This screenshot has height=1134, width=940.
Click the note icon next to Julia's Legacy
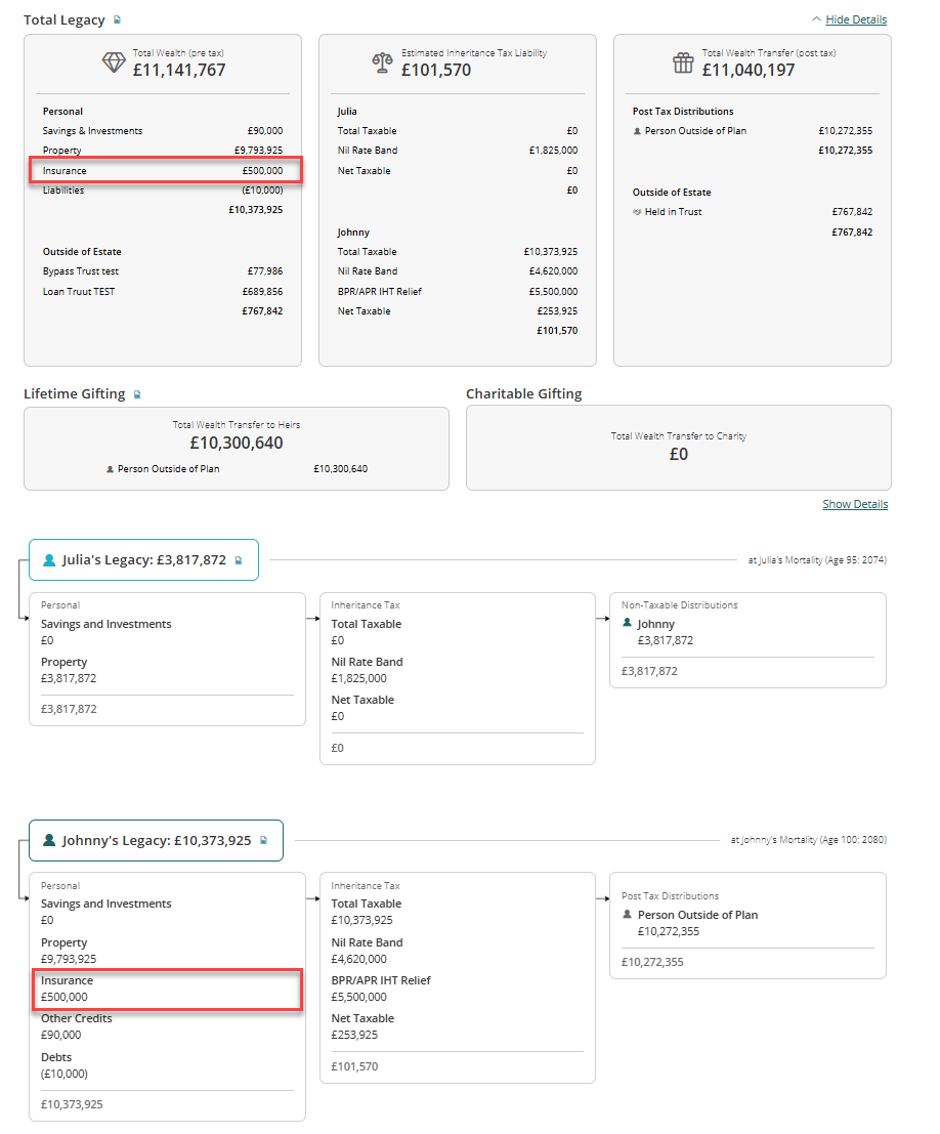(x=239, y=560)
